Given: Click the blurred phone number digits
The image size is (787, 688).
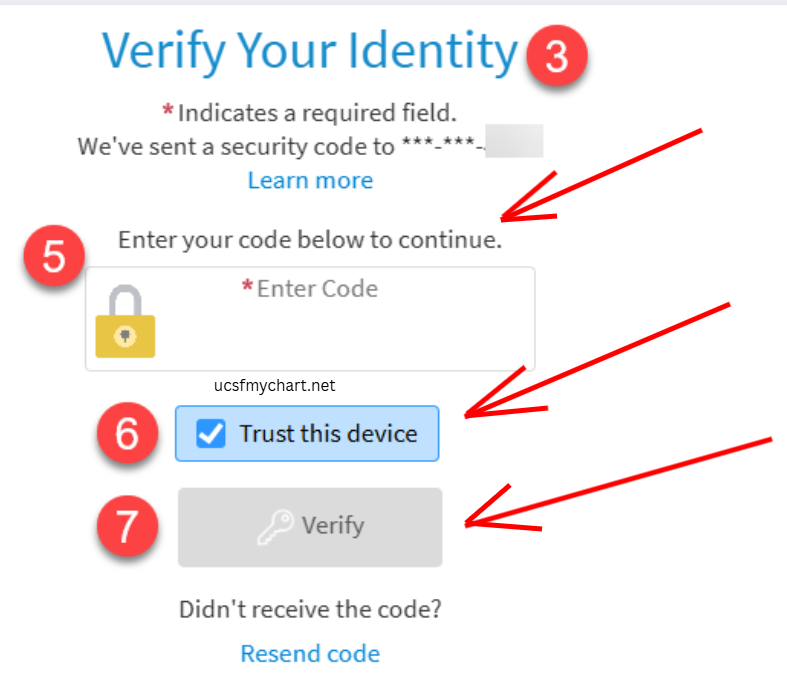Looking at the screenshot, I should point(514,141).
